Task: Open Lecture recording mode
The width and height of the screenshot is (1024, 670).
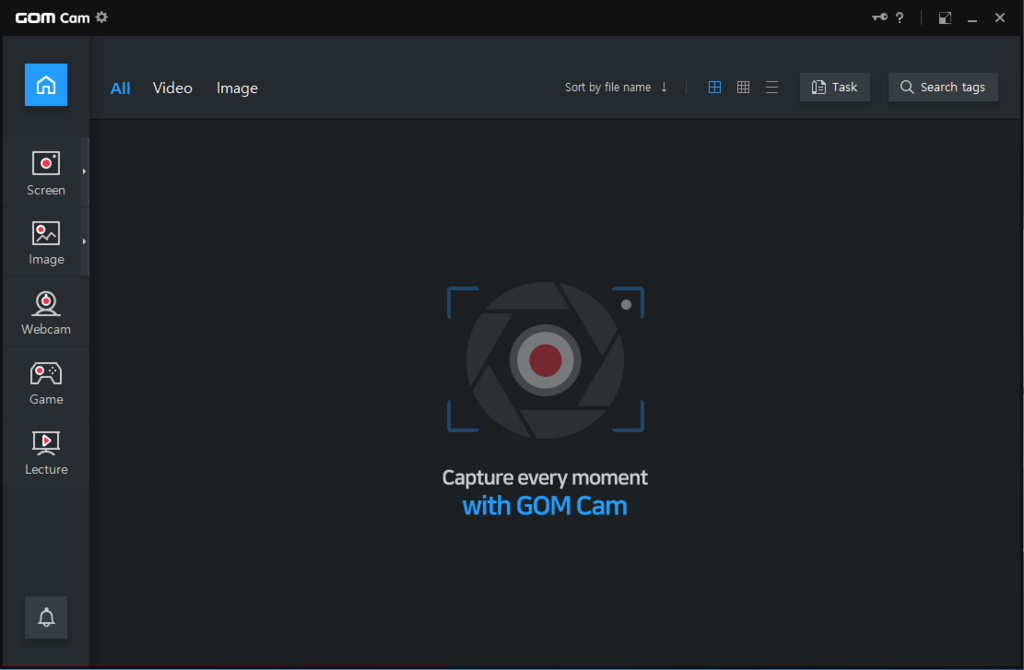Action: click(46, 452)
